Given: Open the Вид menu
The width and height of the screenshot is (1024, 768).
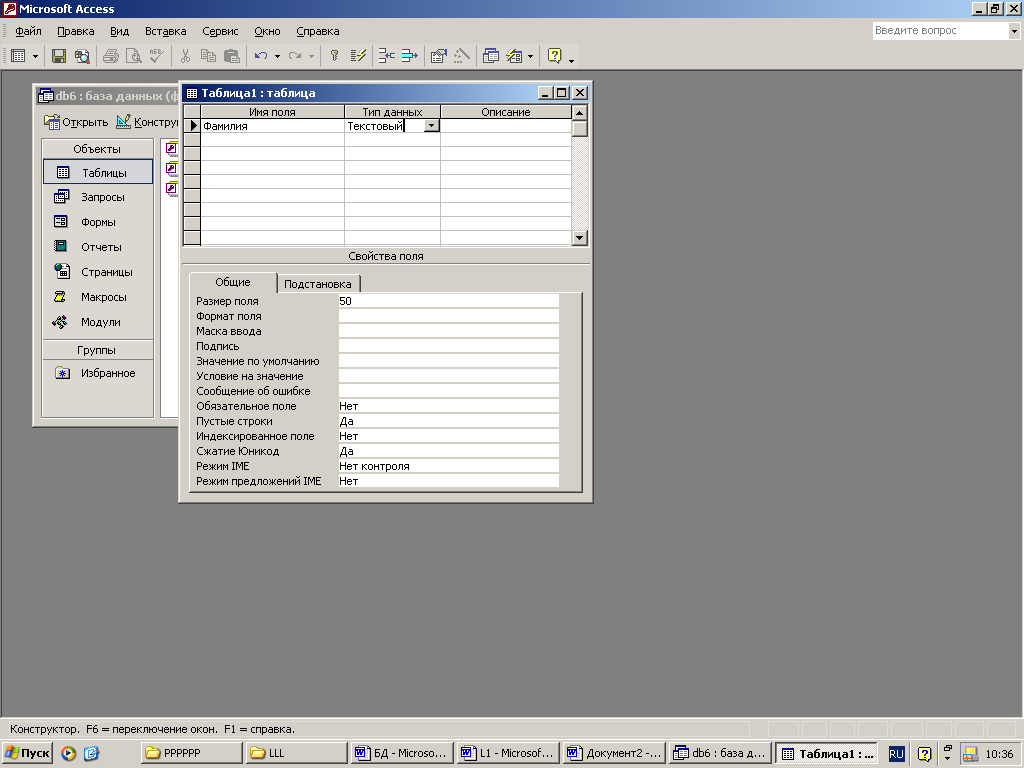Looking at the screenshot, I should click(x=119, y=31).
